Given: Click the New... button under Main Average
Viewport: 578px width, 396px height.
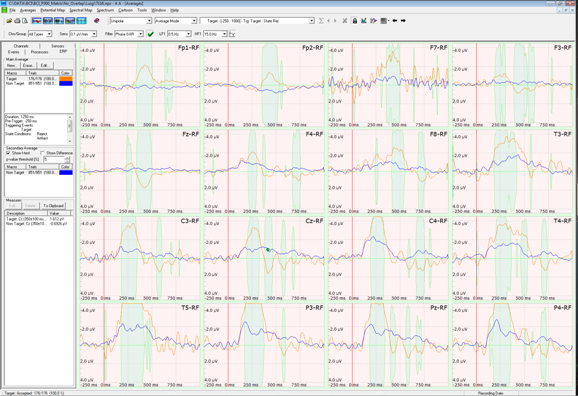Looking at the screenshot, I should pos(12,65).
